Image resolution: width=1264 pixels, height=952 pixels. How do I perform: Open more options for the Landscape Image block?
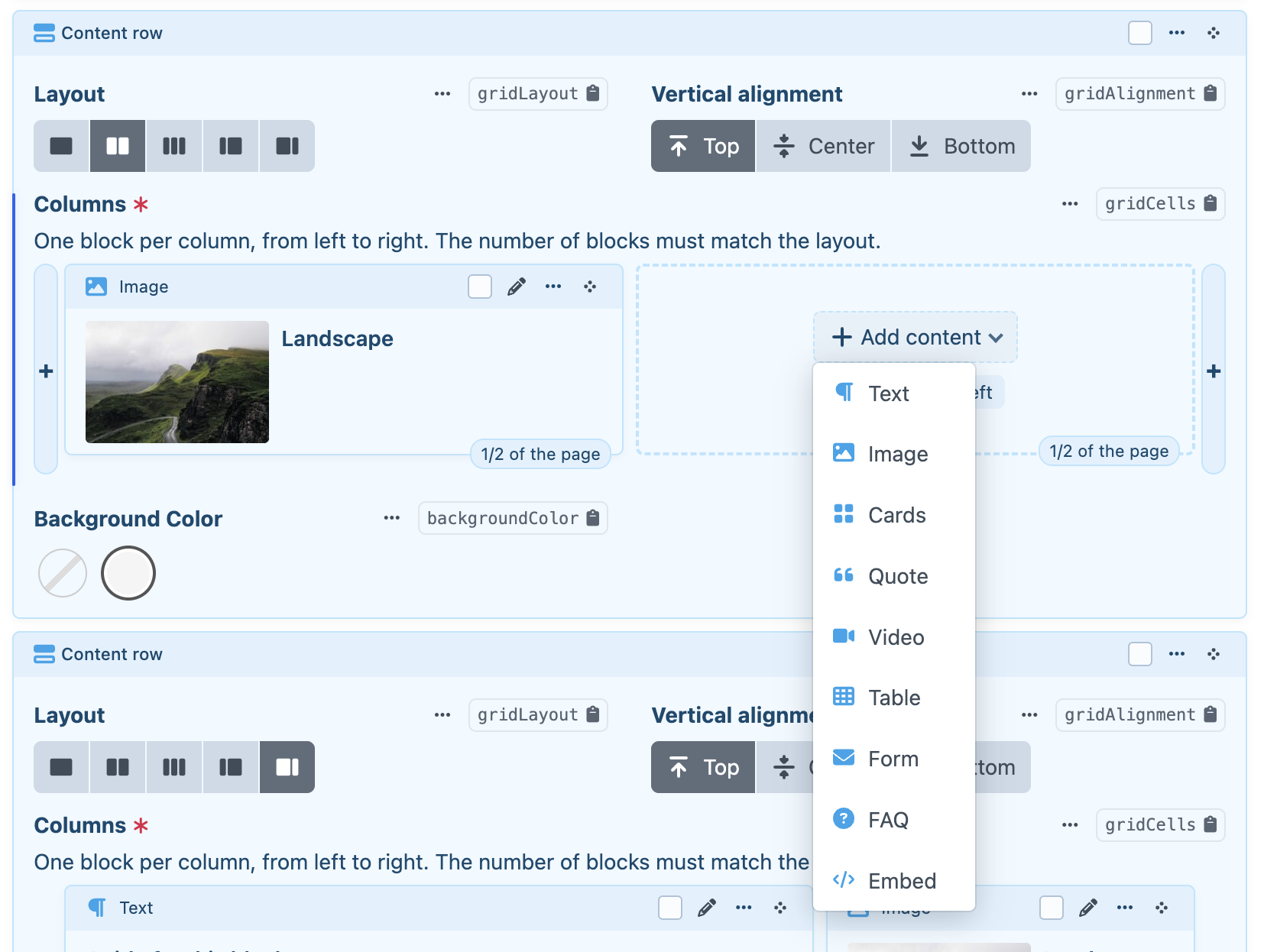(553, 287)
